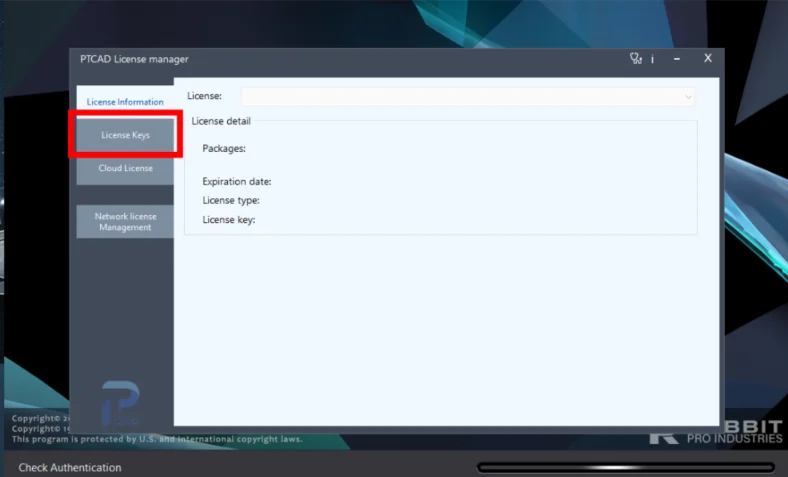Image resolution: width=788 pixels, height=477 pixels.
Task: Click the 'PTCAD License manager' title text
Action: pos(134,59)
